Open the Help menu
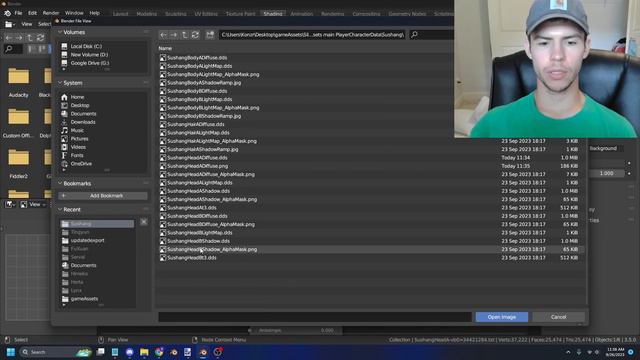640x360 pixels. pyautogui.click(x=94, y=13)
